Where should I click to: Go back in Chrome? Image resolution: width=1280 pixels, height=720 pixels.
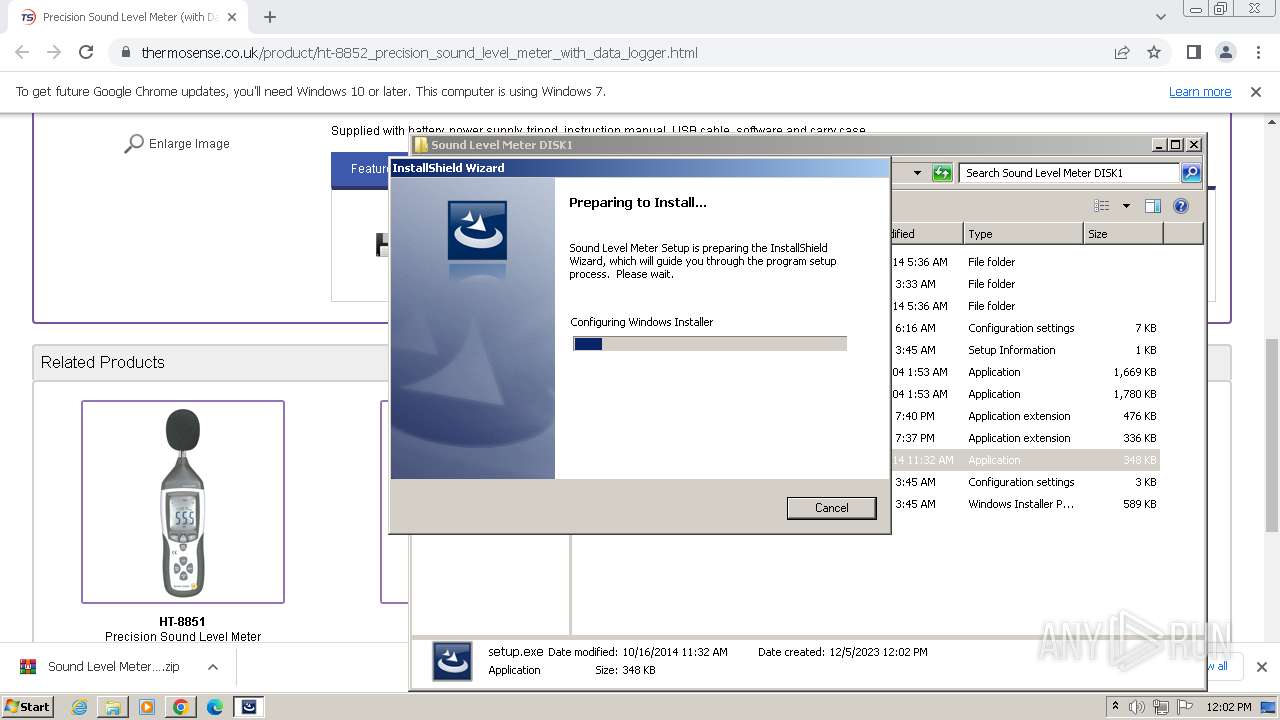pyautogui.click(x=22, y=52)
